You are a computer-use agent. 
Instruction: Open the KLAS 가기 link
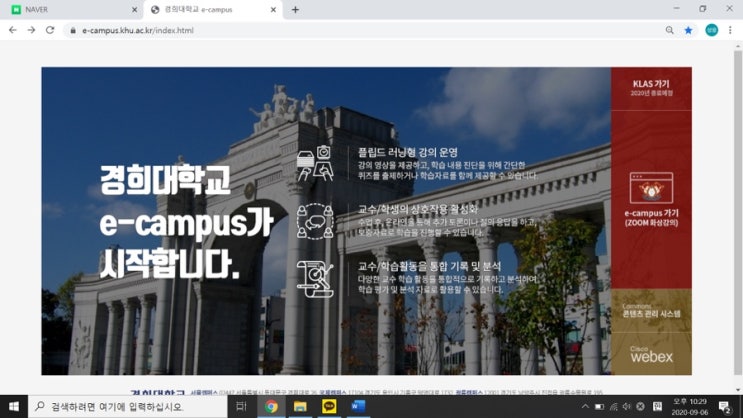(x=651, y=88)
